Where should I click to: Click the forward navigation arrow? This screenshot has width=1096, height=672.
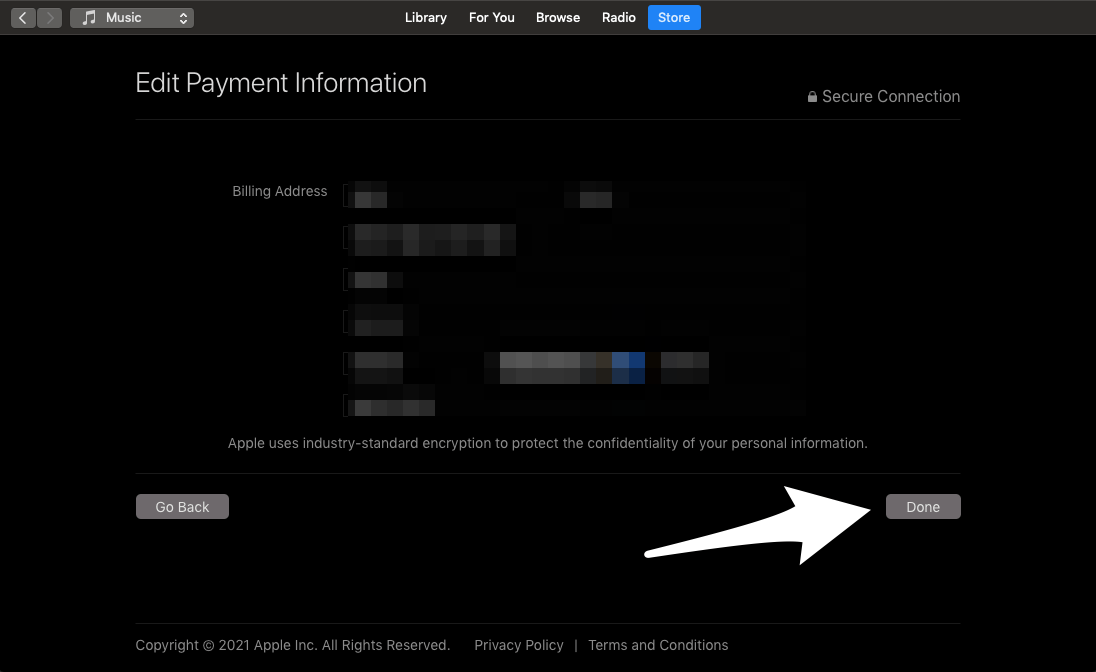point(50,17)
